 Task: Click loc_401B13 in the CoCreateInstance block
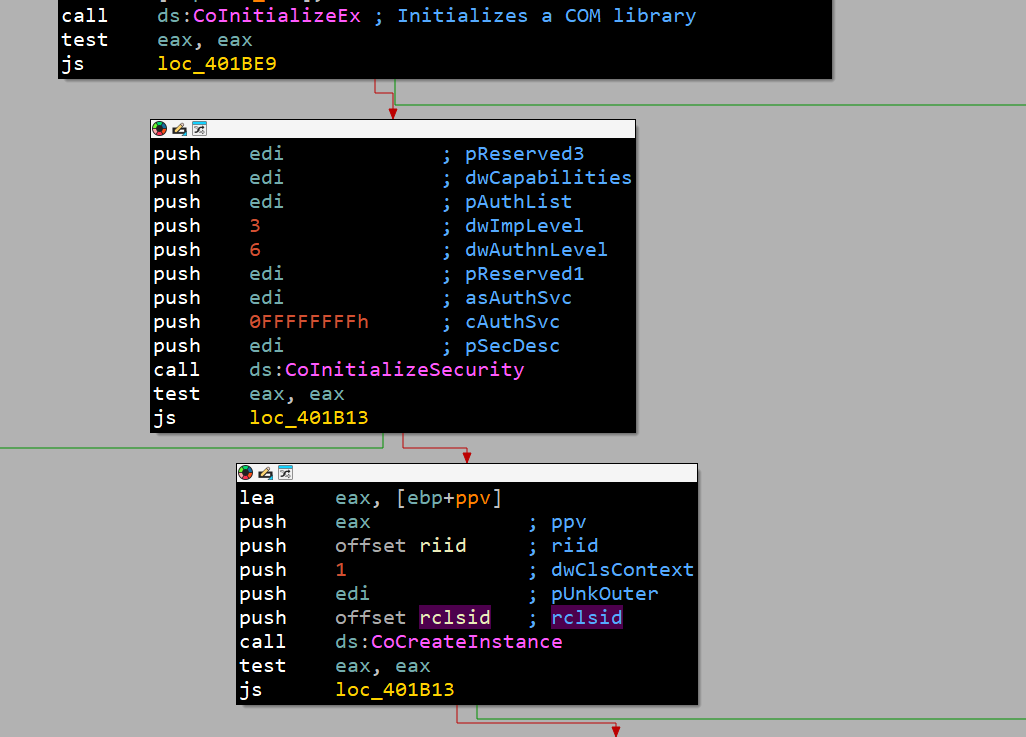coord(395,690)
